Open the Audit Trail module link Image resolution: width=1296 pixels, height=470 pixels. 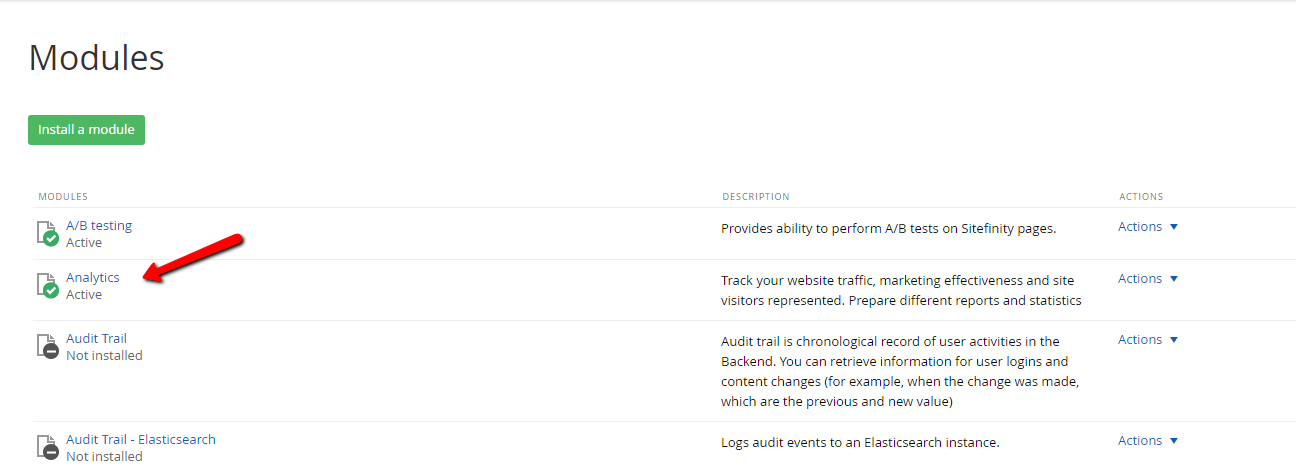[x=96, y=339]
